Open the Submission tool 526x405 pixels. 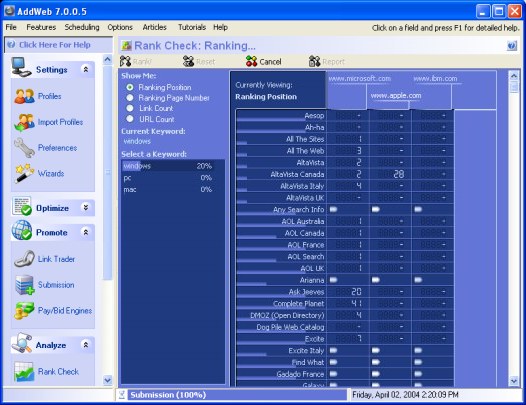(x=44, y=285)
